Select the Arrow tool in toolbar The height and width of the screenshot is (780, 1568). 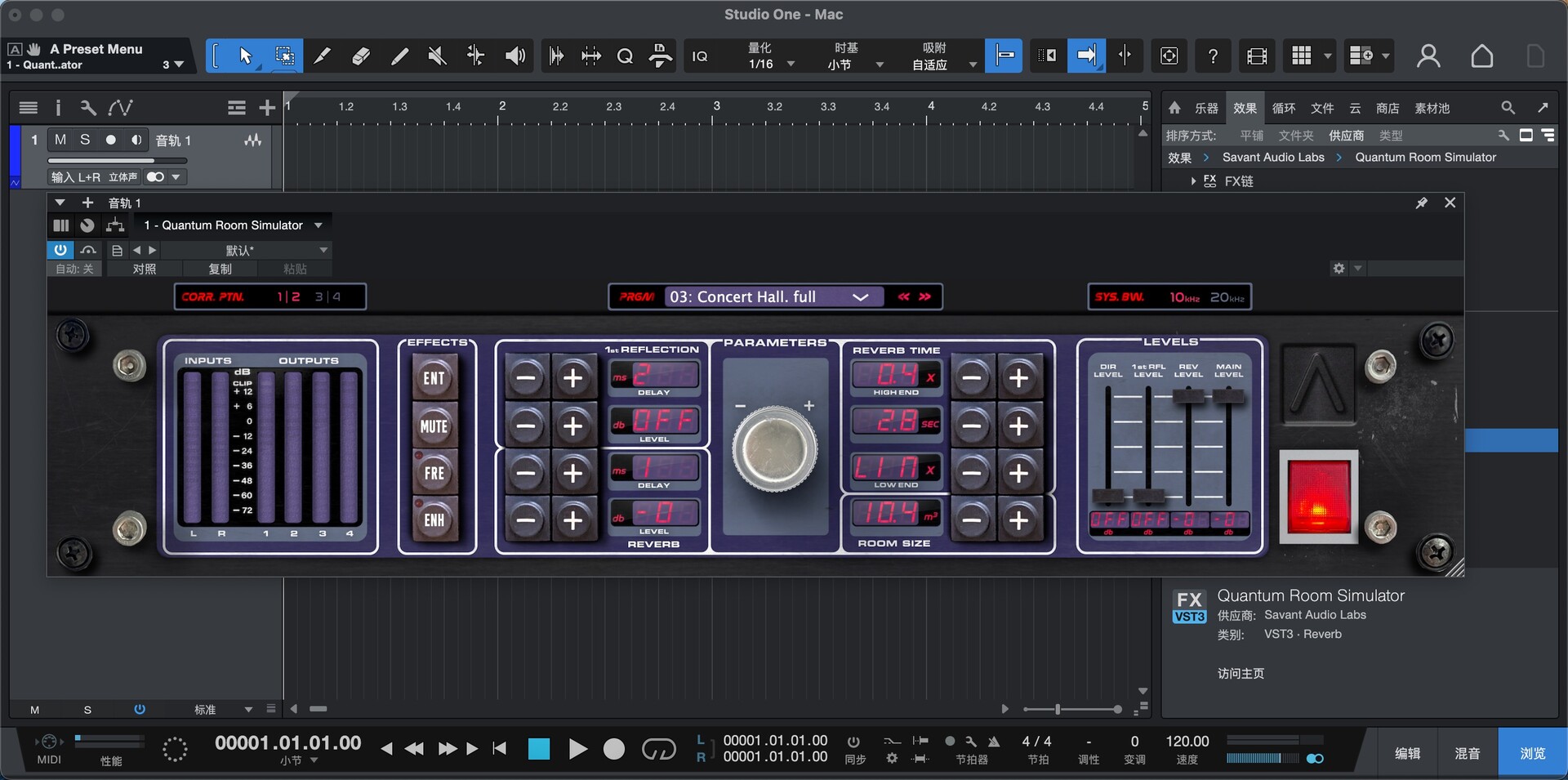click(245, 56)
